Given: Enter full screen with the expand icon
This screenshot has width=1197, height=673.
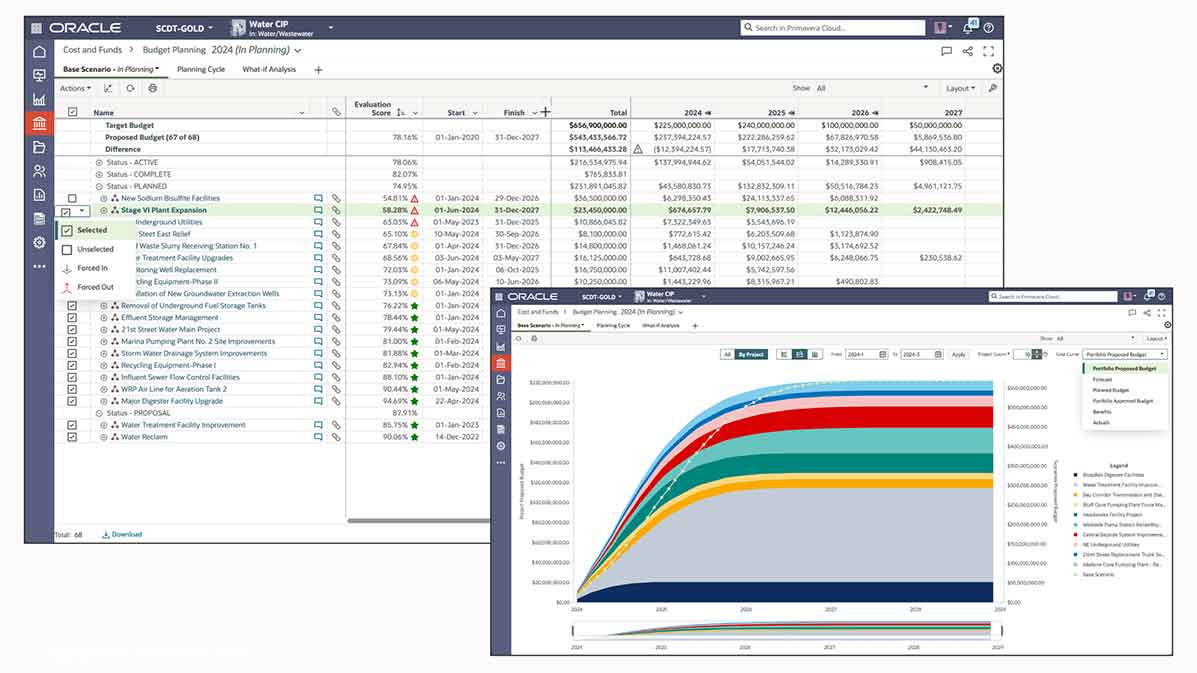Looking at the screenshot, I should click(x=989, y=51).
